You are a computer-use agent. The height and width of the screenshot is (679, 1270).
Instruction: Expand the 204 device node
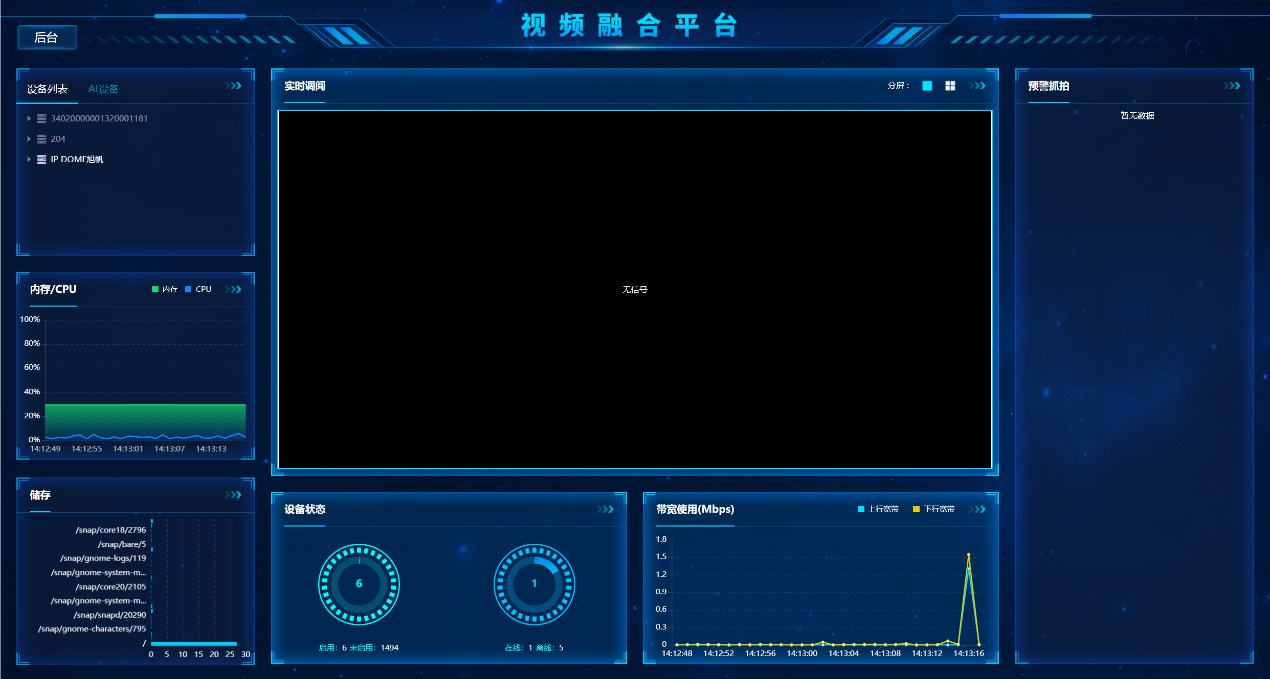tap(29, 140)
